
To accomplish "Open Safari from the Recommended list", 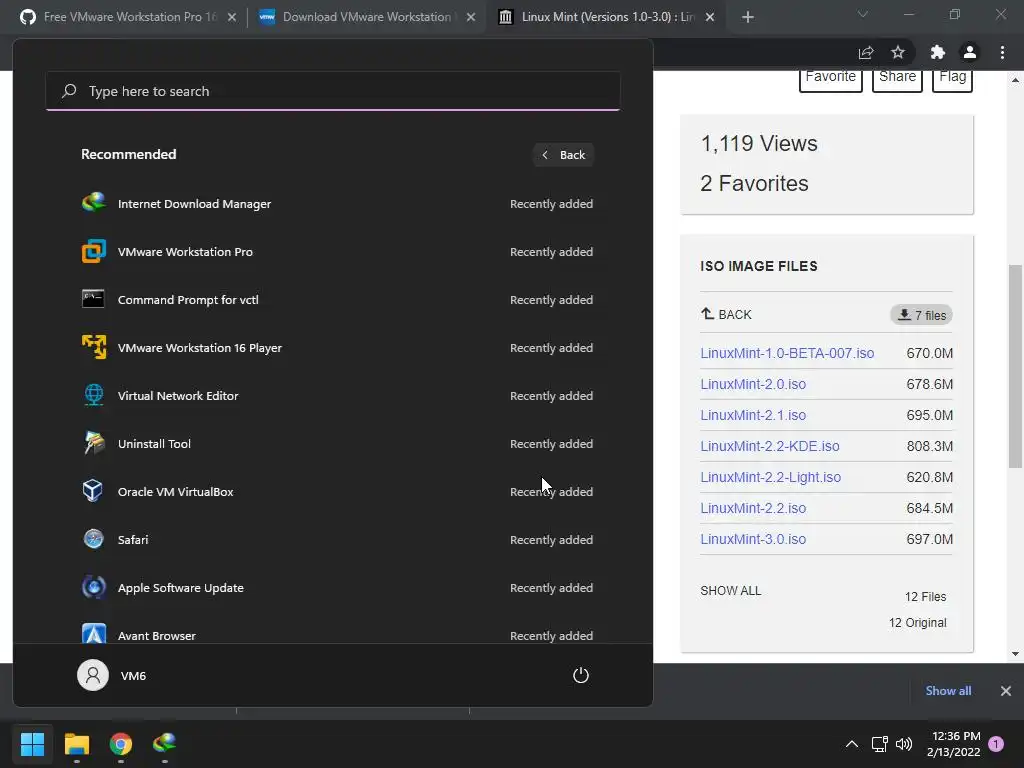I will pyautogui.click(x=337, y=539).
